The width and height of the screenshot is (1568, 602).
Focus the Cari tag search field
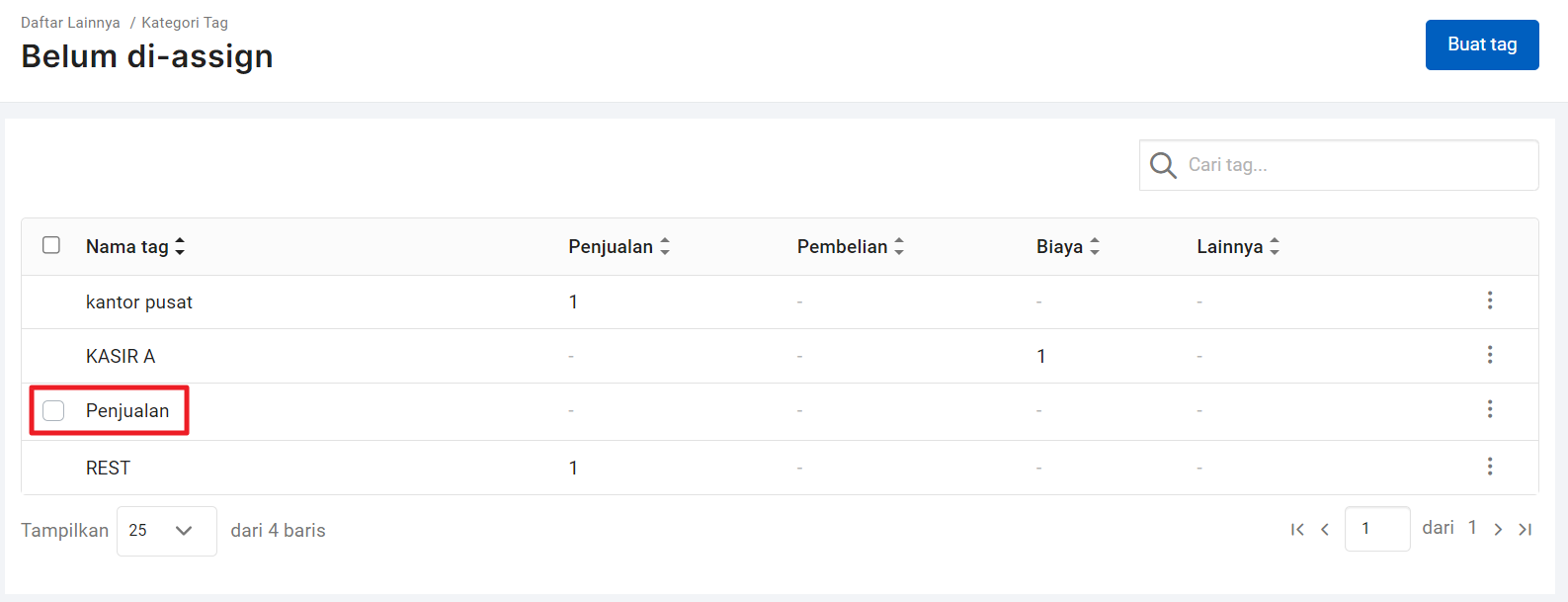point(1339,165)
